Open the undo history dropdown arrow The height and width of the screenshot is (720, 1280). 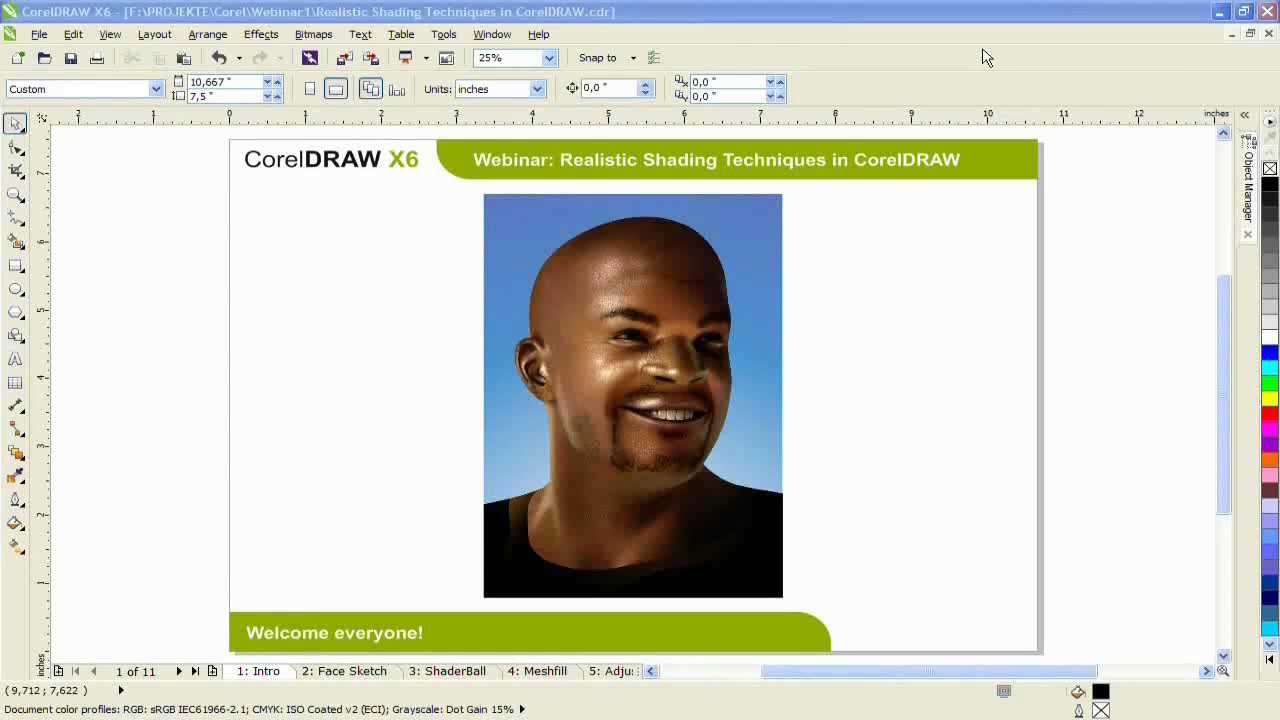click(x=239, y=58)
